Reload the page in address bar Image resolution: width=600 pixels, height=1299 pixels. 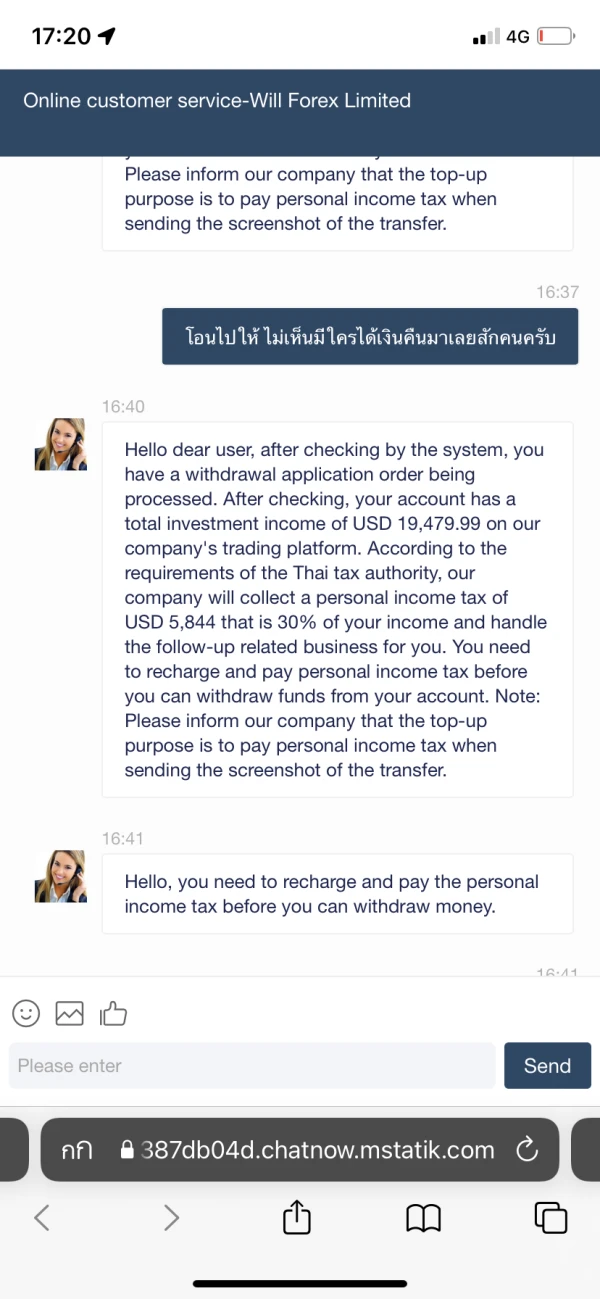coord(527,1150)
